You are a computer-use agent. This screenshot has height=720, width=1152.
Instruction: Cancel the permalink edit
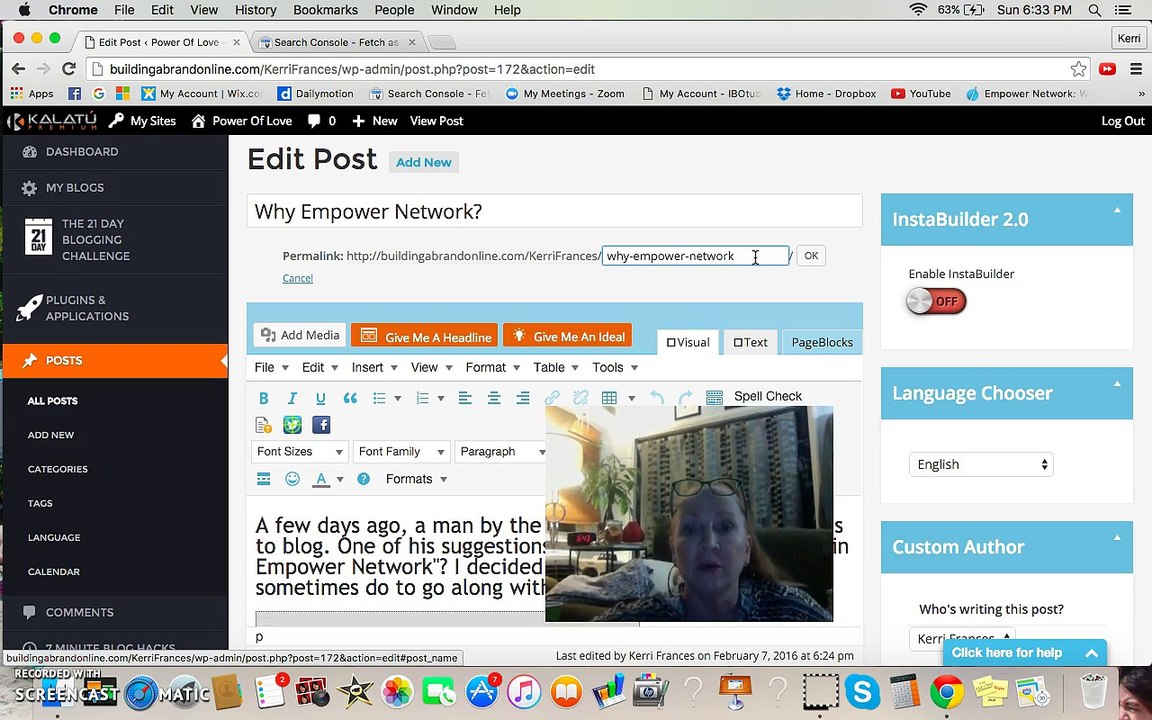(x=298, y=278)
